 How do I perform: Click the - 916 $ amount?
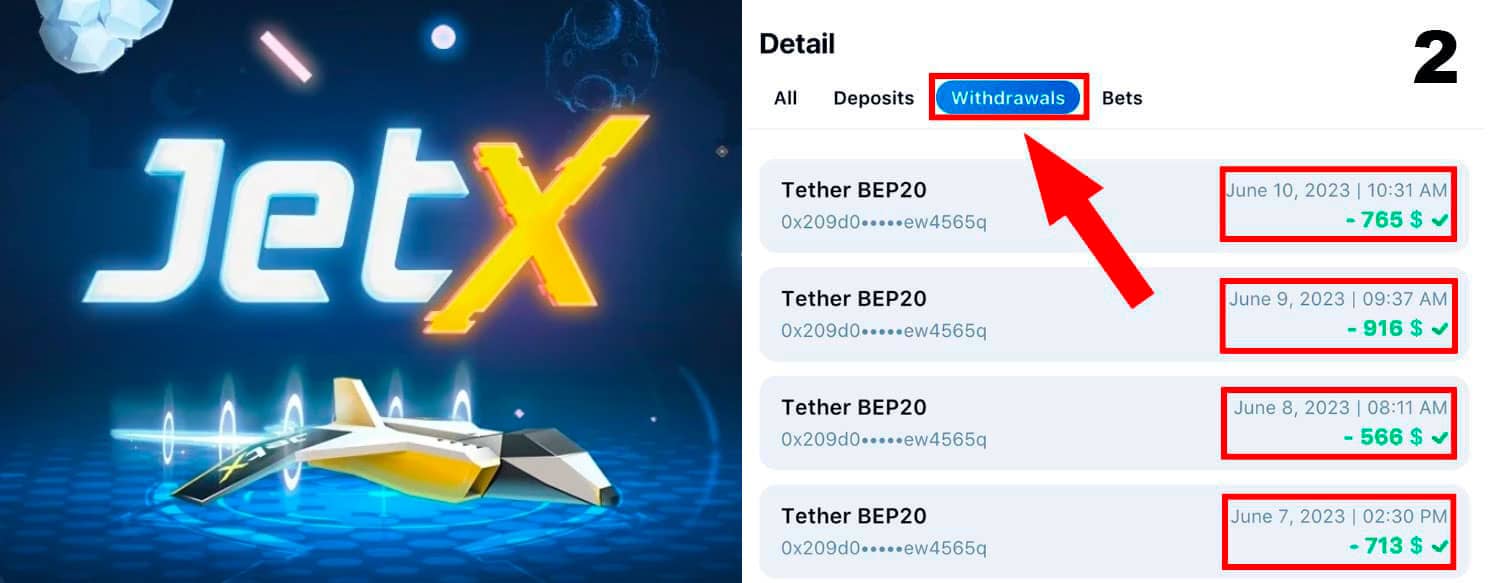pyautogui.click(x=1384, y=328)
